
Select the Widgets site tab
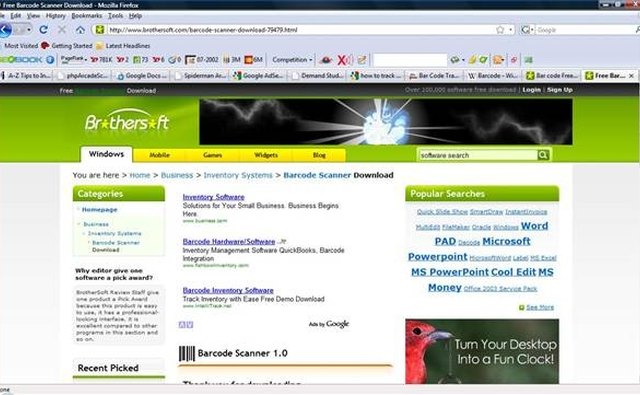(266, 155)
